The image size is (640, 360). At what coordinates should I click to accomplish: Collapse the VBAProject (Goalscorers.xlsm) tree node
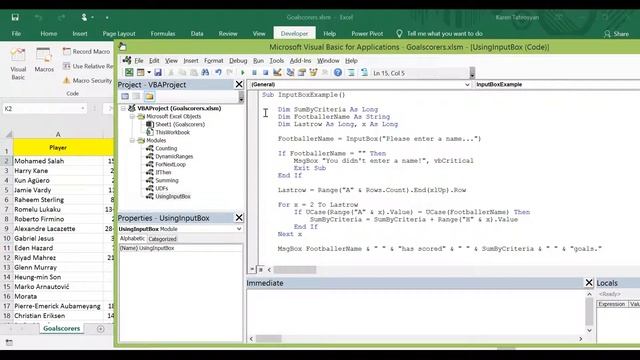click(x=123, y=108)
